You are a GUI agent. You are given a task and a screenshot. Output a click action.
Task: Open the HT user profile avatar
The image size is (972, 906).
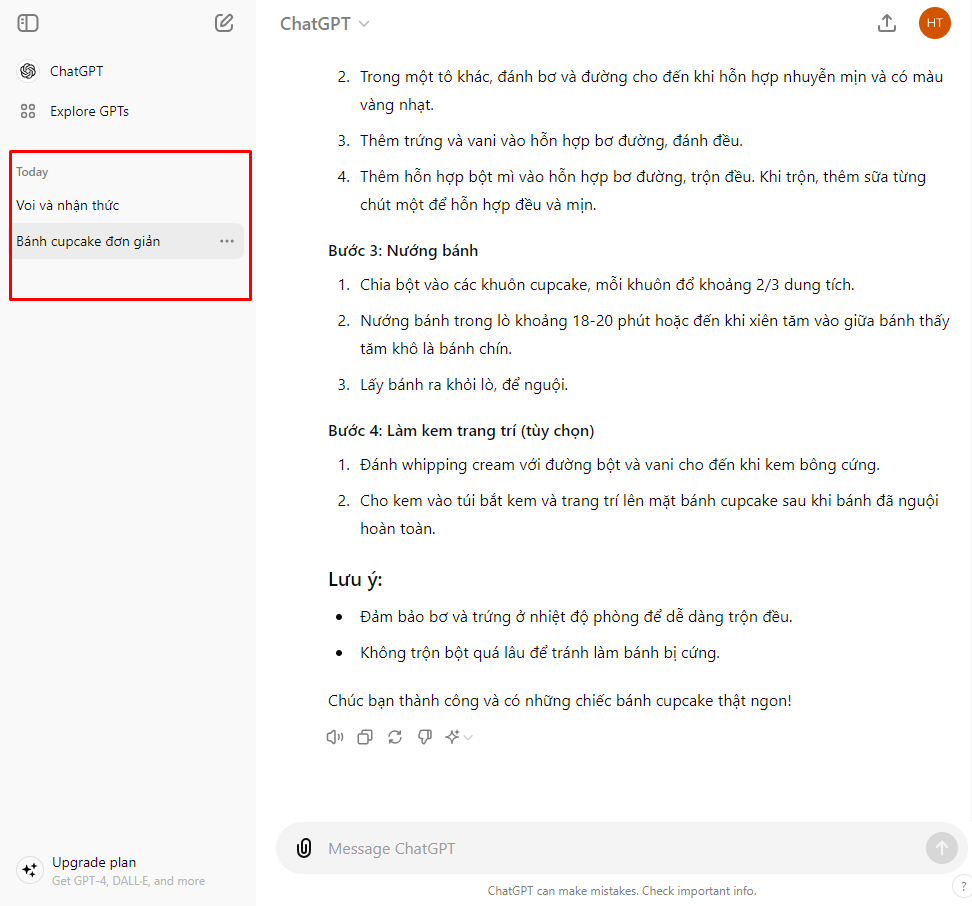[934, 24]
